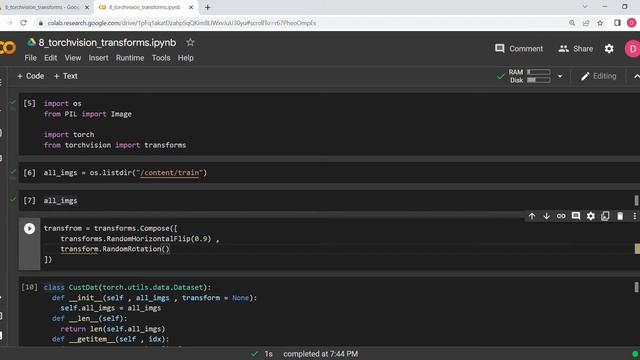Click the Share button

576,49
